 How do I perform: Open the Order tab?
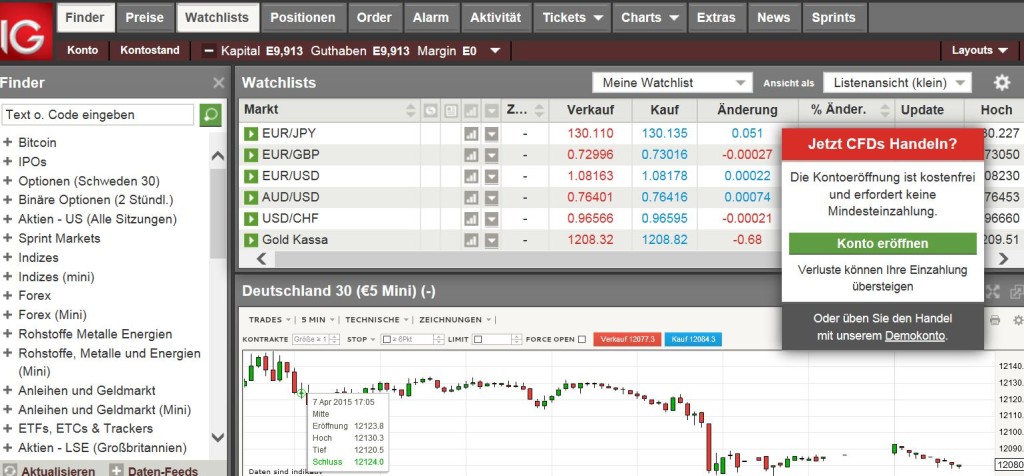[374, 18]
